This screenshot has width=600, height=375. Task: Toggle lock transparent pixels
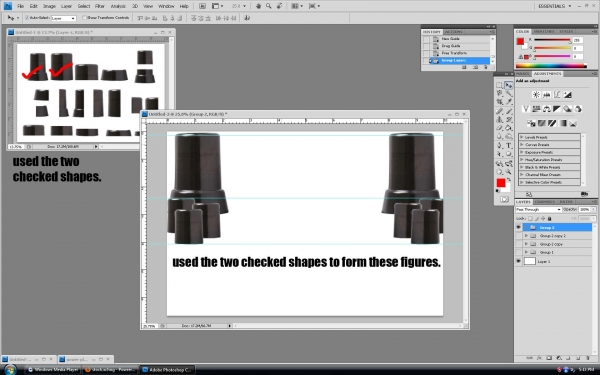530,218
